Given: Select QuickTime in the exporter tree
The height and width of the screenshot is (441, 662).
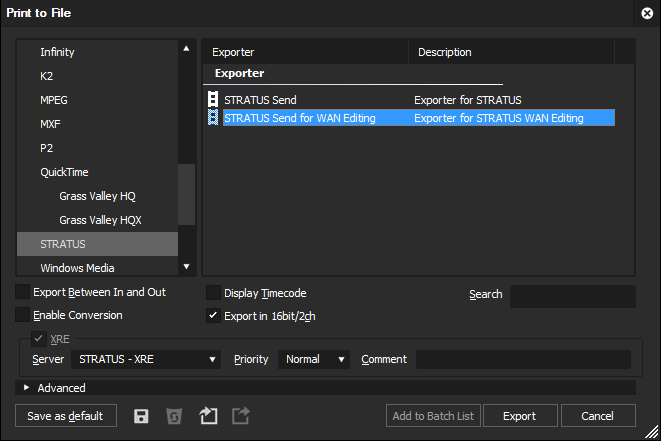Looking at the screenshot, I should click(x=64, y=172).
